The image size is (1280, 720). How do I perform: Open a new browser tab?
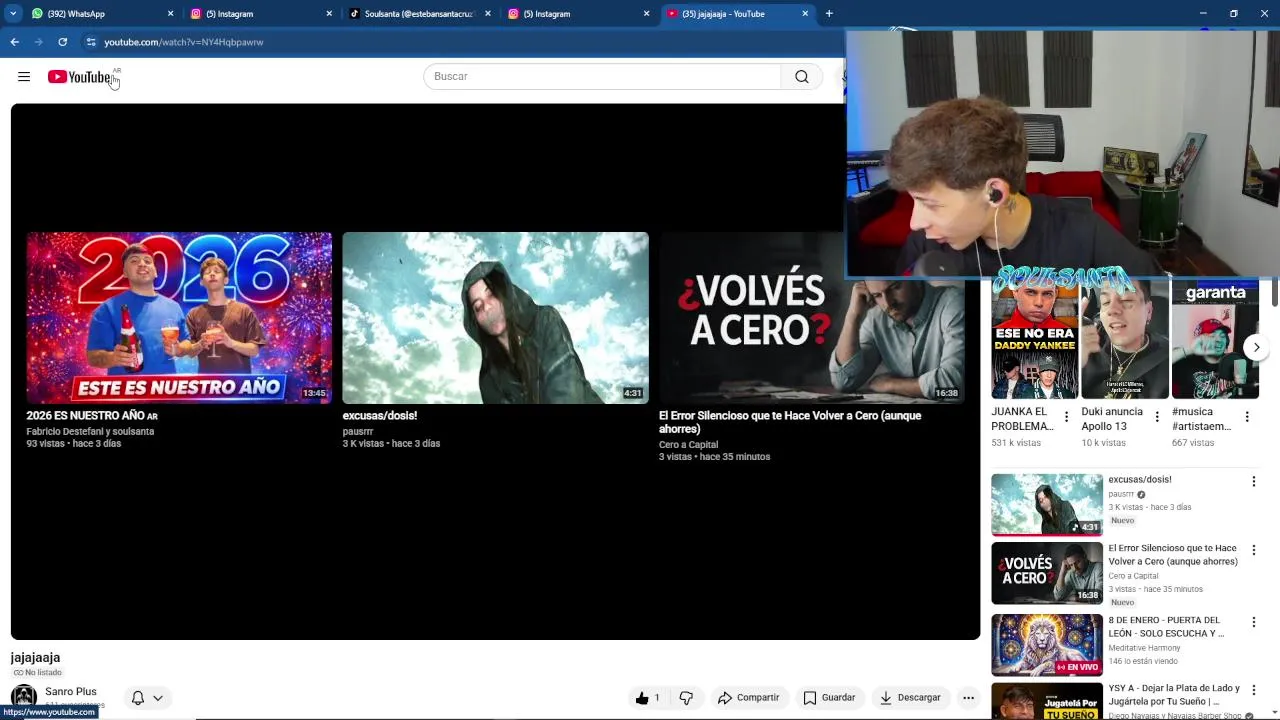829,14
